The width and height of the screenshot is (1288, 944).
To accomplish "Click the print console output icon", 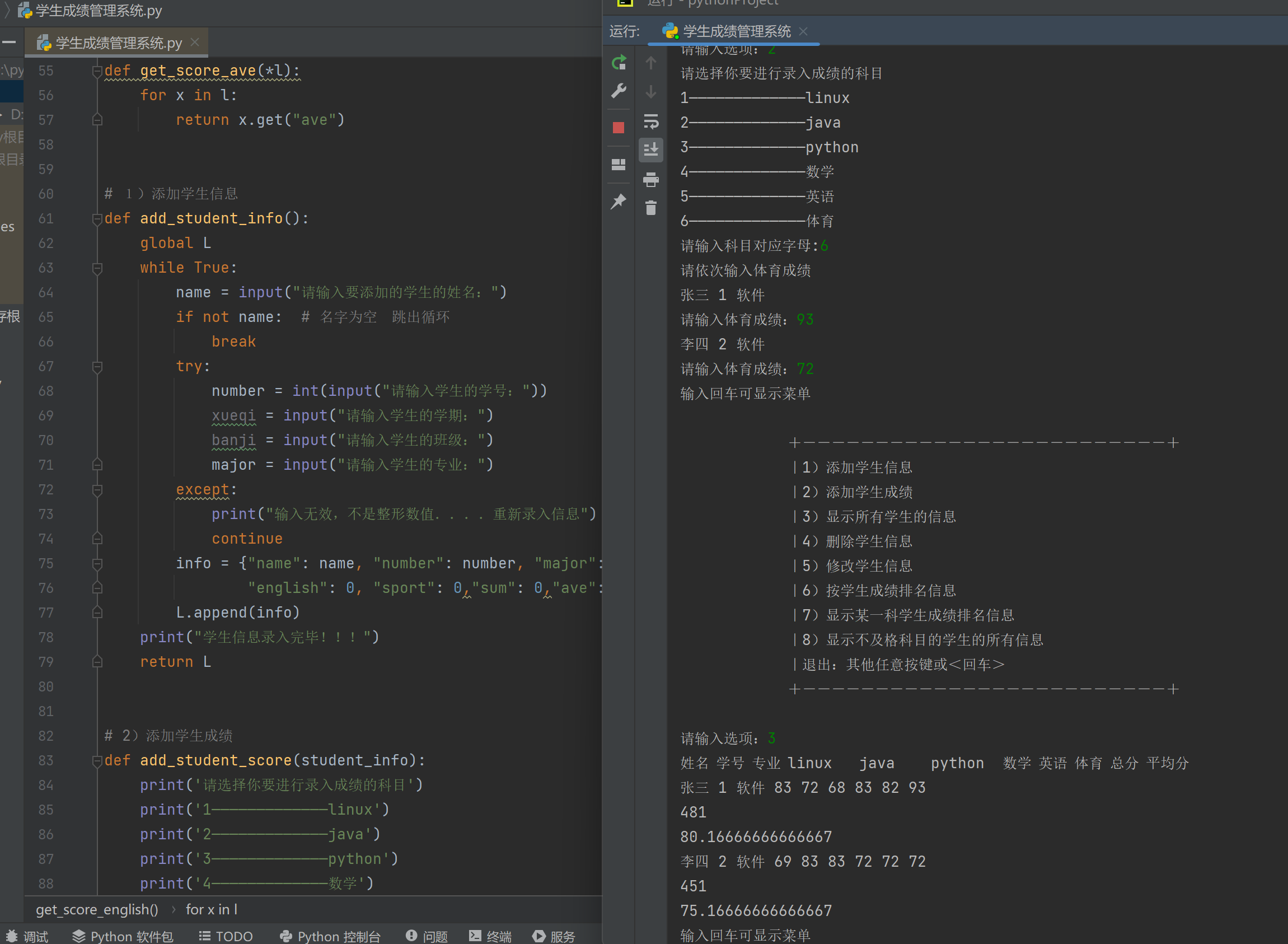I will click(x=650, y=179).
